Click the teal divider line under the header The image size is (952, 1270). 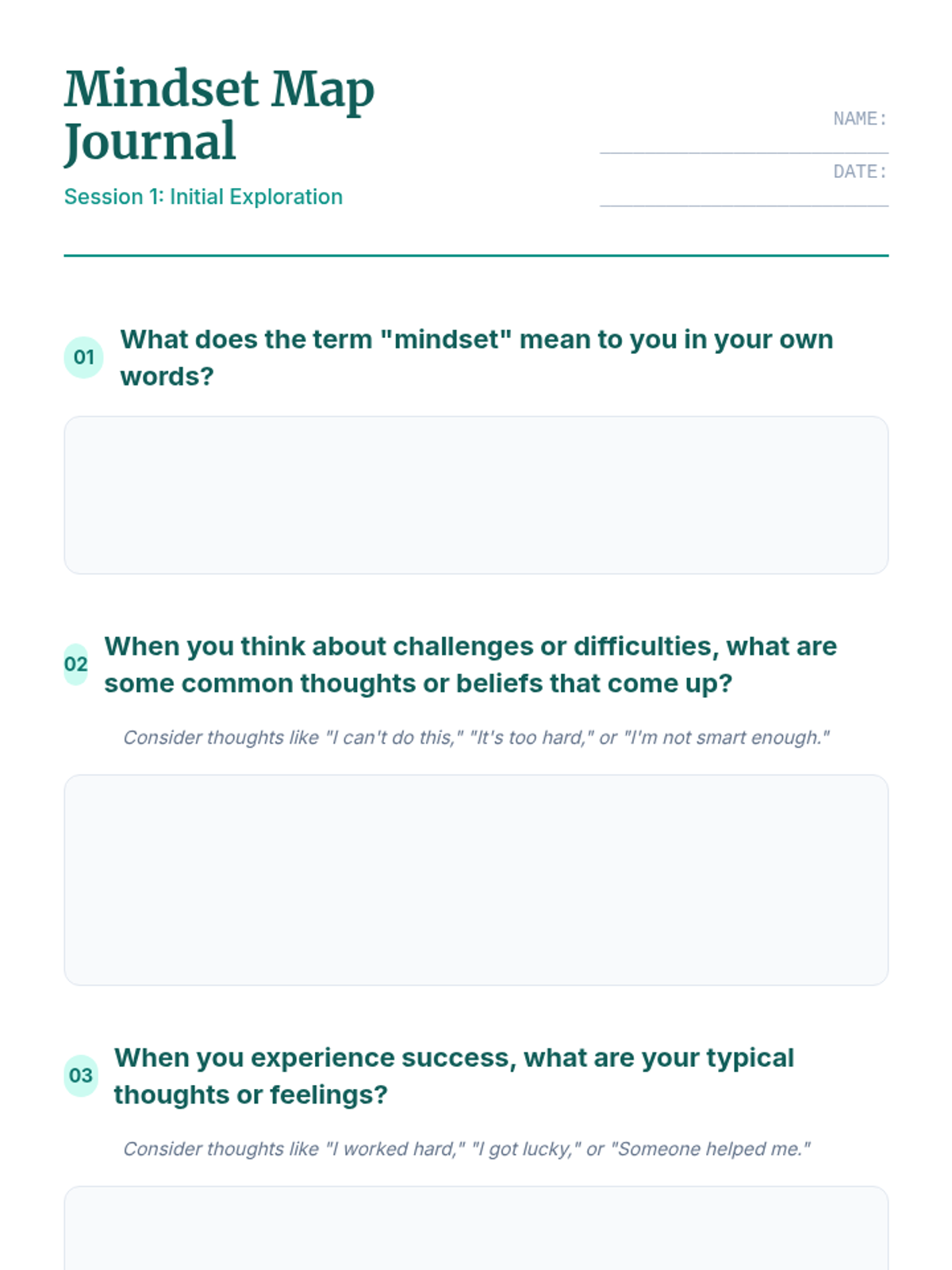pyautogui.click(x=476, y=256)
